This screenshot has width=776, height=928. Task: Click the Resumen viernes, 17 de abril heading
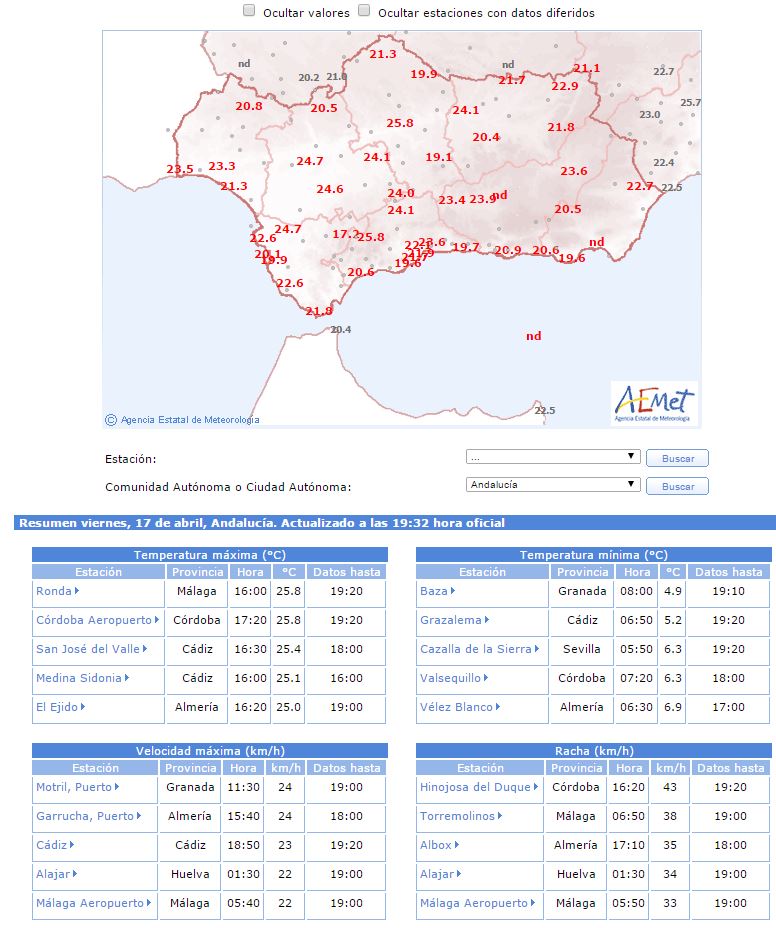coord(262,523)
